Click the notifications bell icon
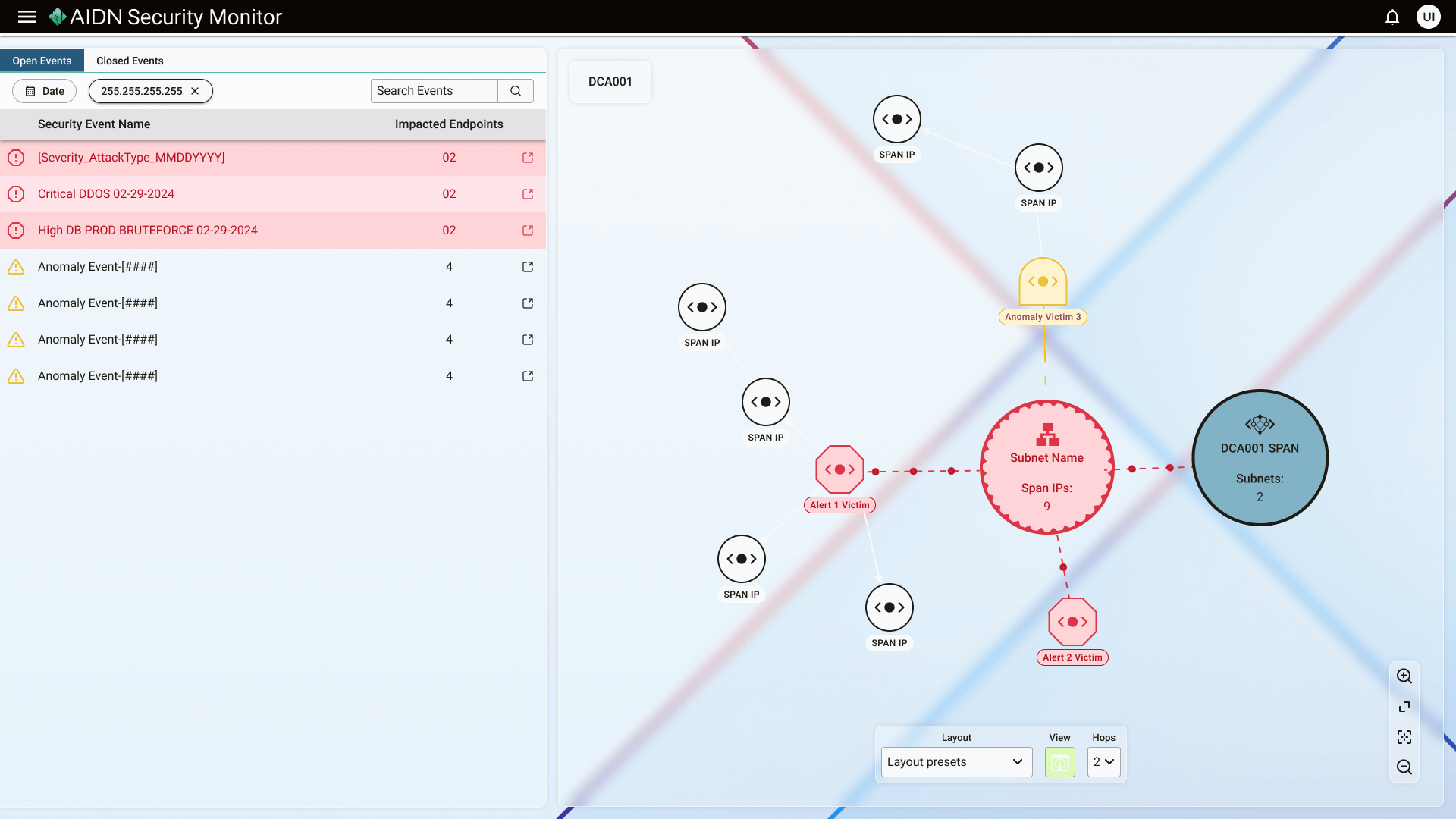 (1392, 17)
